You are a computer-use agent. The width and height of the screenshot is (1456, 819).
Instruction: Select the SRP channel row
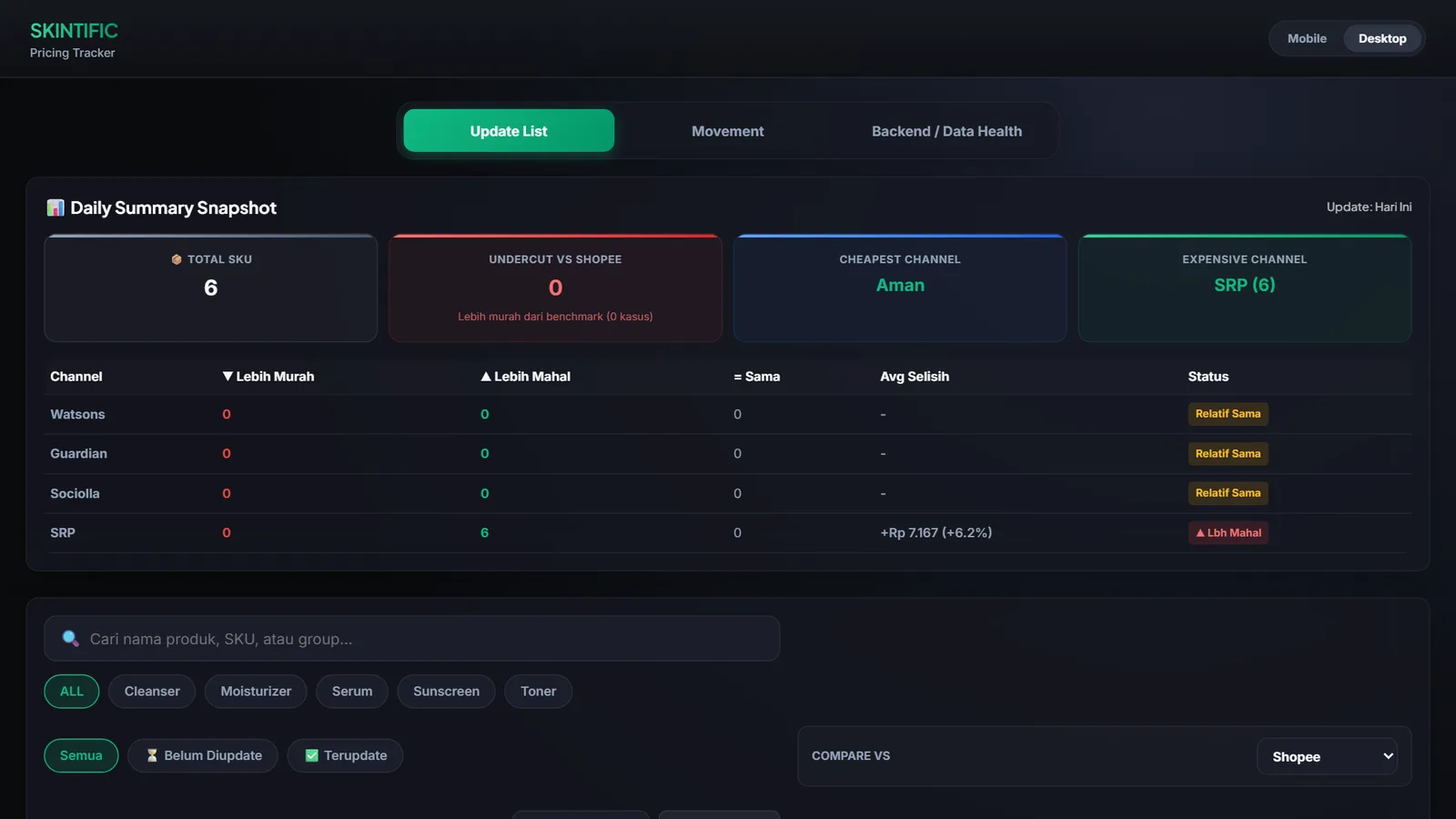tap(728, 532)
